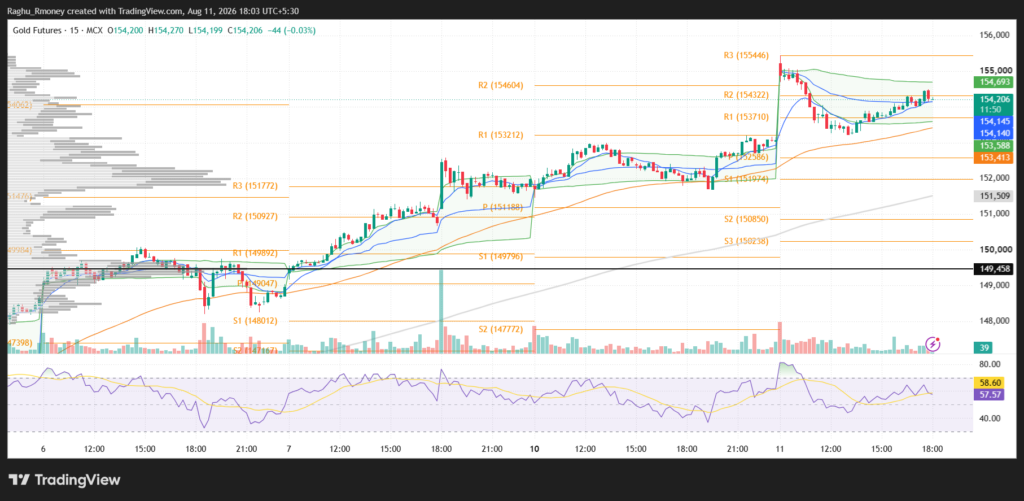Click the purple lightning bolt icon
This screenshot has width=1024, height=501.
[935, 343]
